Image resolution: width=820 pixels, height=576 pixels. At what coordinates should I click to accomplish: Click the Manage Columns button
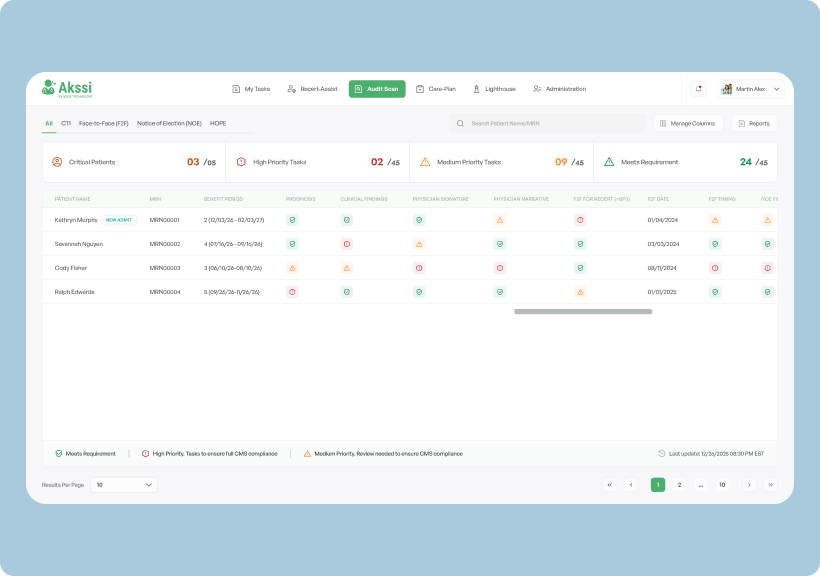pos(688,123)
